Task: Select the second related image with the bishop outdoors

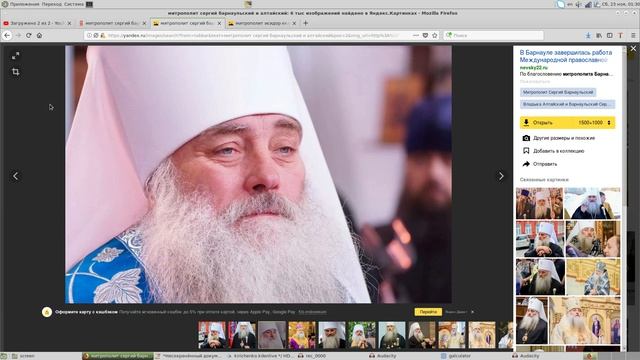Action: pos(592,203)
